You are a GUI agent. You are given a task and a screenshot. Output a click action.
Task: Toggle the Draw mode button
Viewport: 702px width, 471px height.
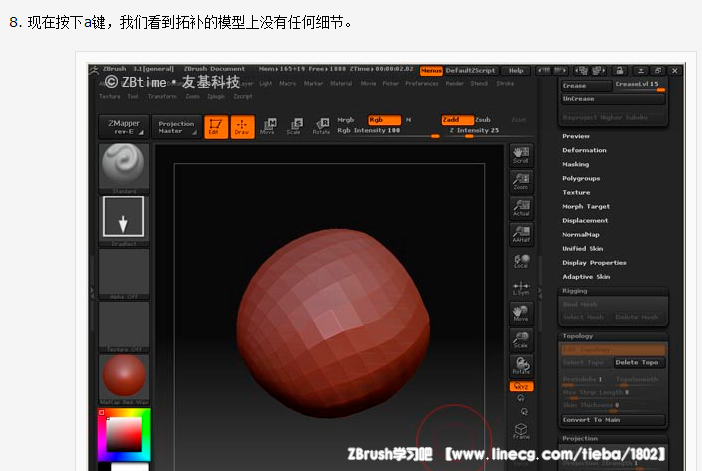click(242, 127)
